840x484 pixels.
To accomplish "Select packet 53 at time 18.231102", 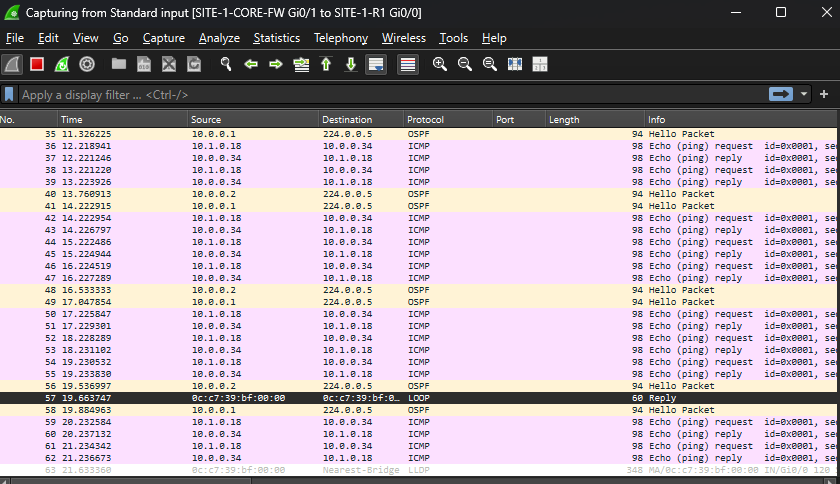I will 418,350.
